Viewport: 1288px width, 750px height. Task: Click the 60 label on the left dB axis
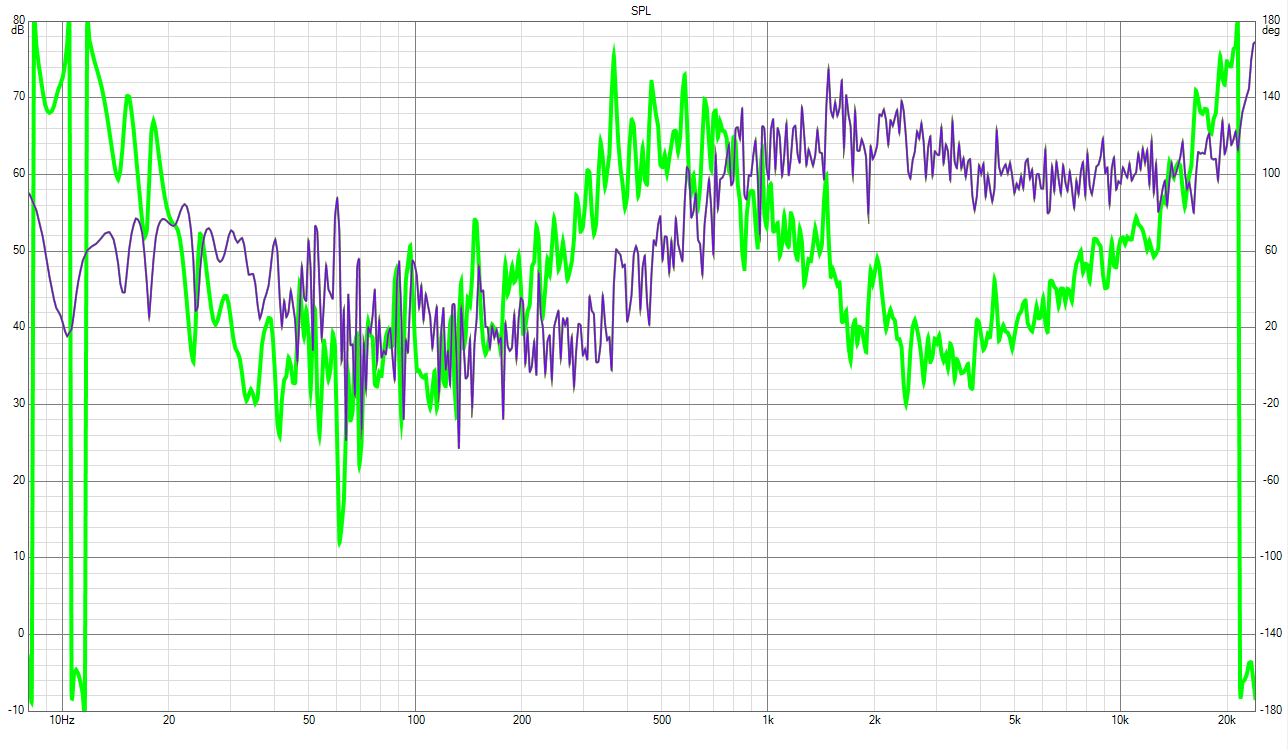click(18, 174)
